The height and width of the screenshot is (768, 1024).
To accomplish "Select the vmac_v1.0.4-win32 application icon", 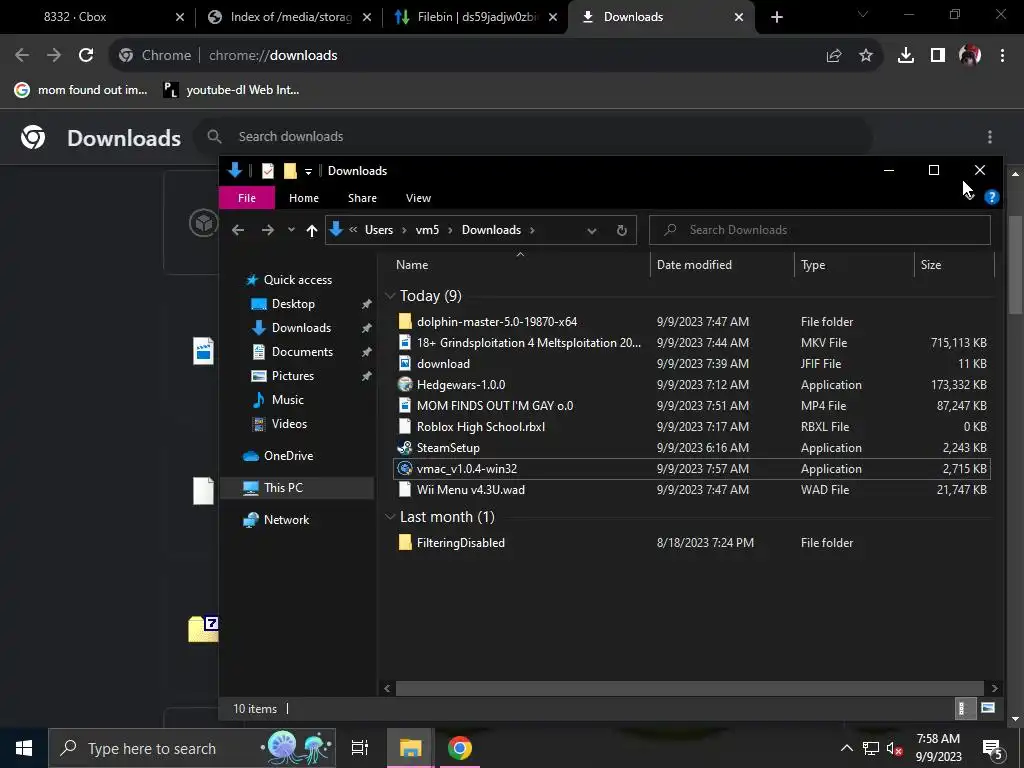I will pos(405,468).
